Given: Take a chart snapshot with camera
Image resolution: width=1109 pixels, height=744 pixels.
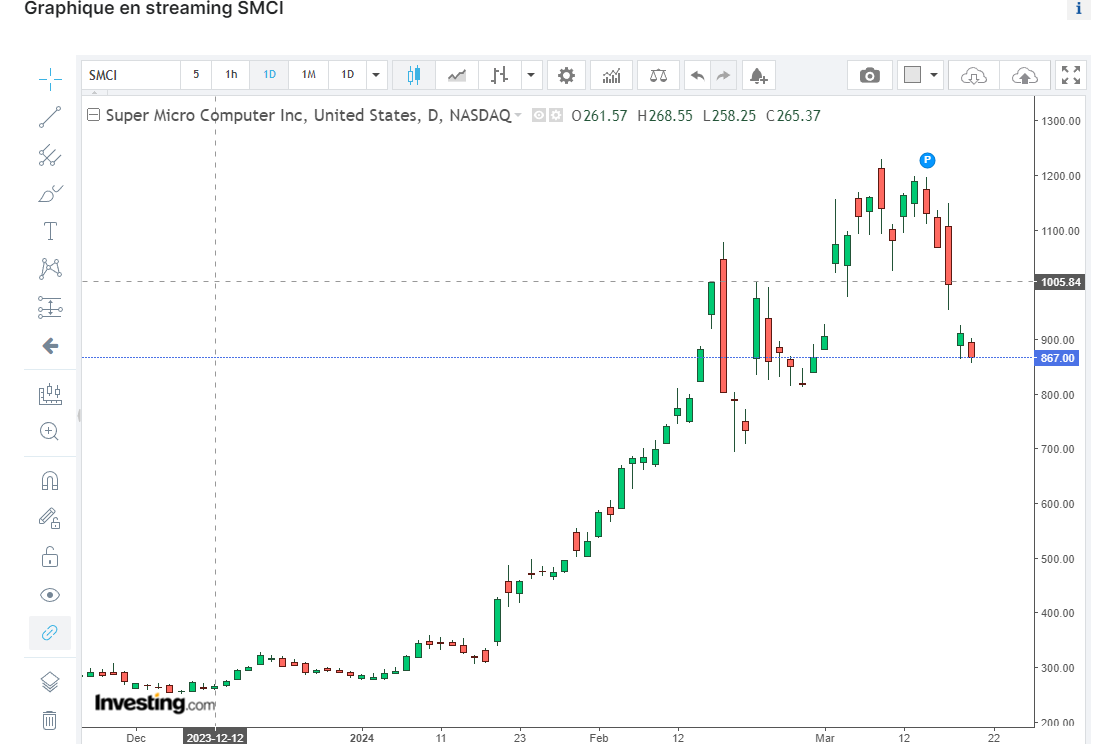Looking at the screenshot, I should click(869, 75).
